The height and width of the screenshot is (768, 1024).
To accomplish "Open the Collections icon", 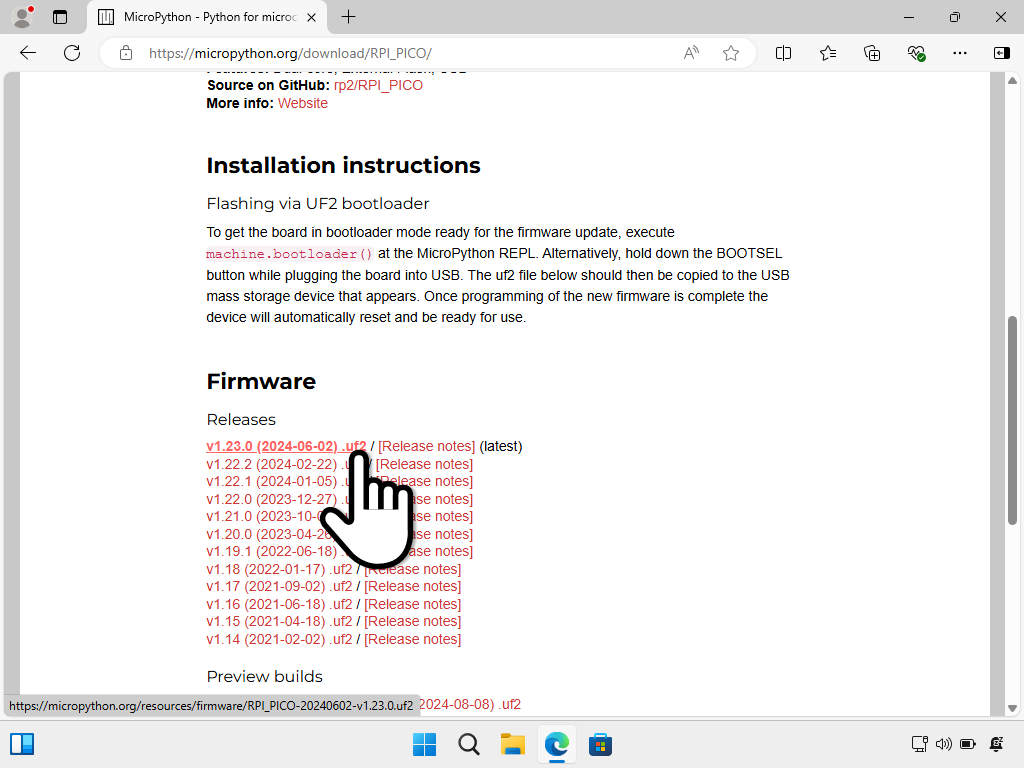I will (872, 53).
